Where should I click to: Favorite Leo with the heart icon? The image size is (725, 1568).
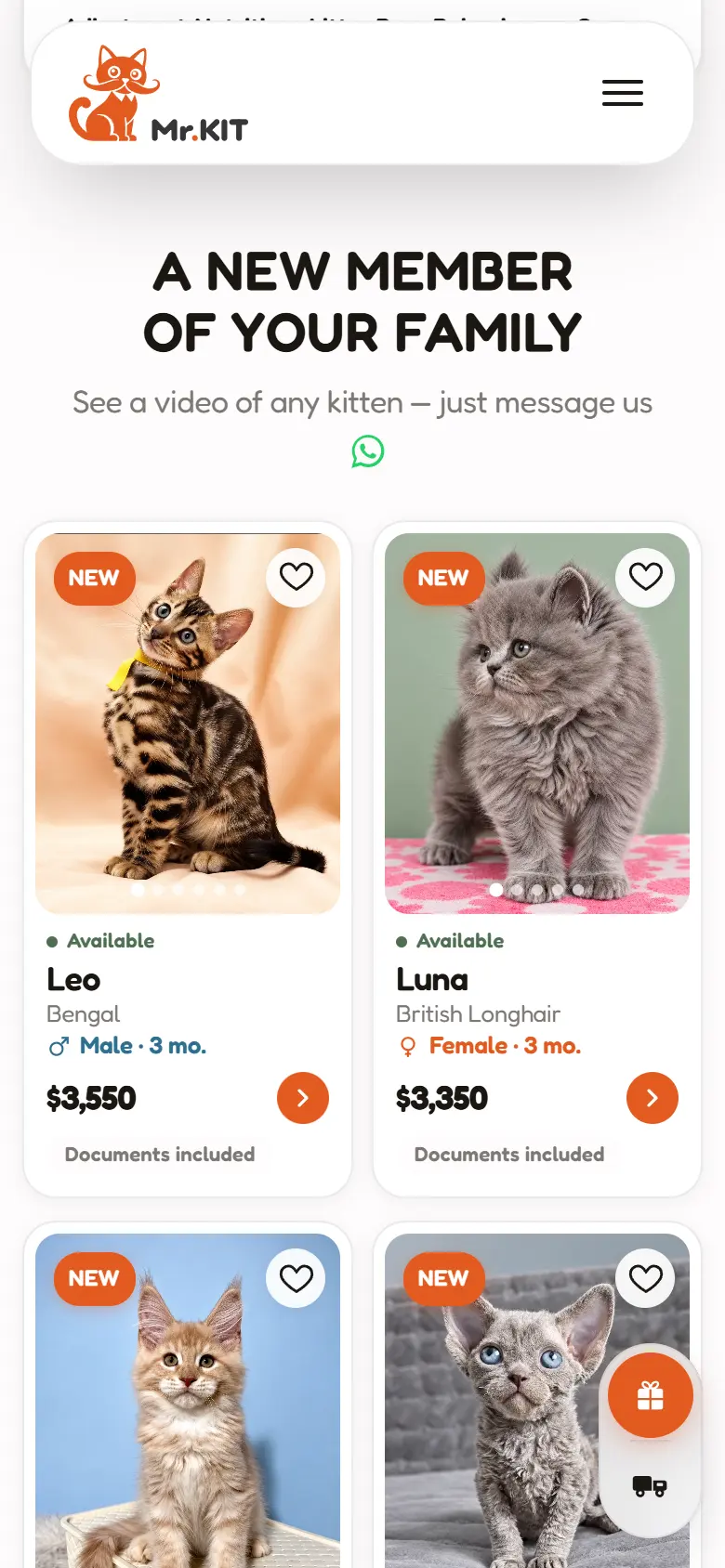point(297,577)
